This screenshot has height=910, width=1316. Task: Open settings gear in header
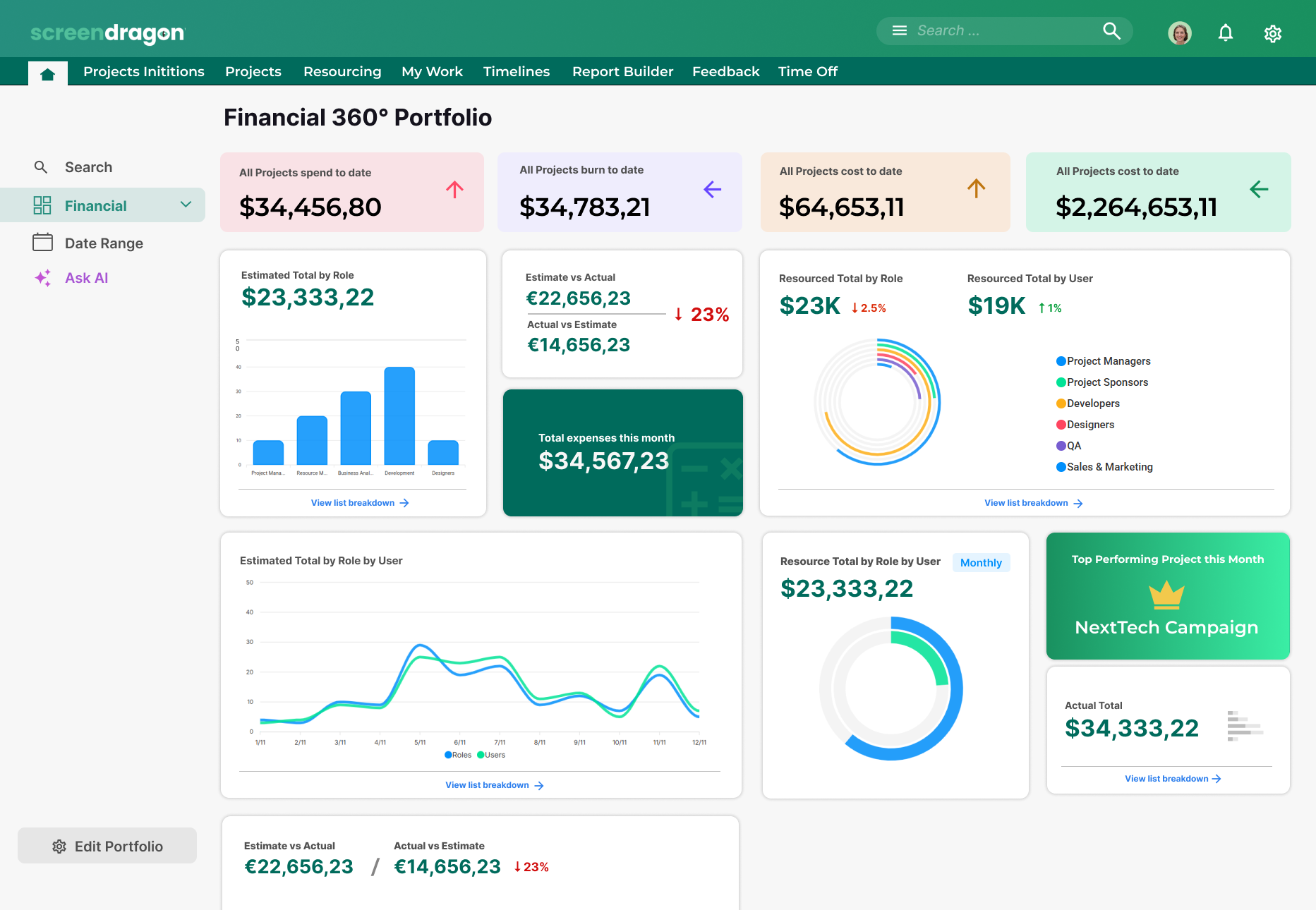[1272, 33]
